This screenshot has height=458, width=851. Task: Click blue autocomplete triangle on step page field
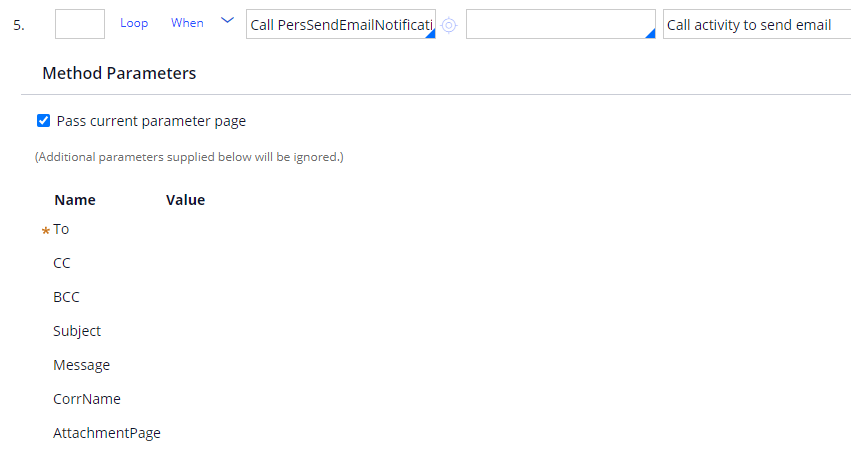click(651, 34)
